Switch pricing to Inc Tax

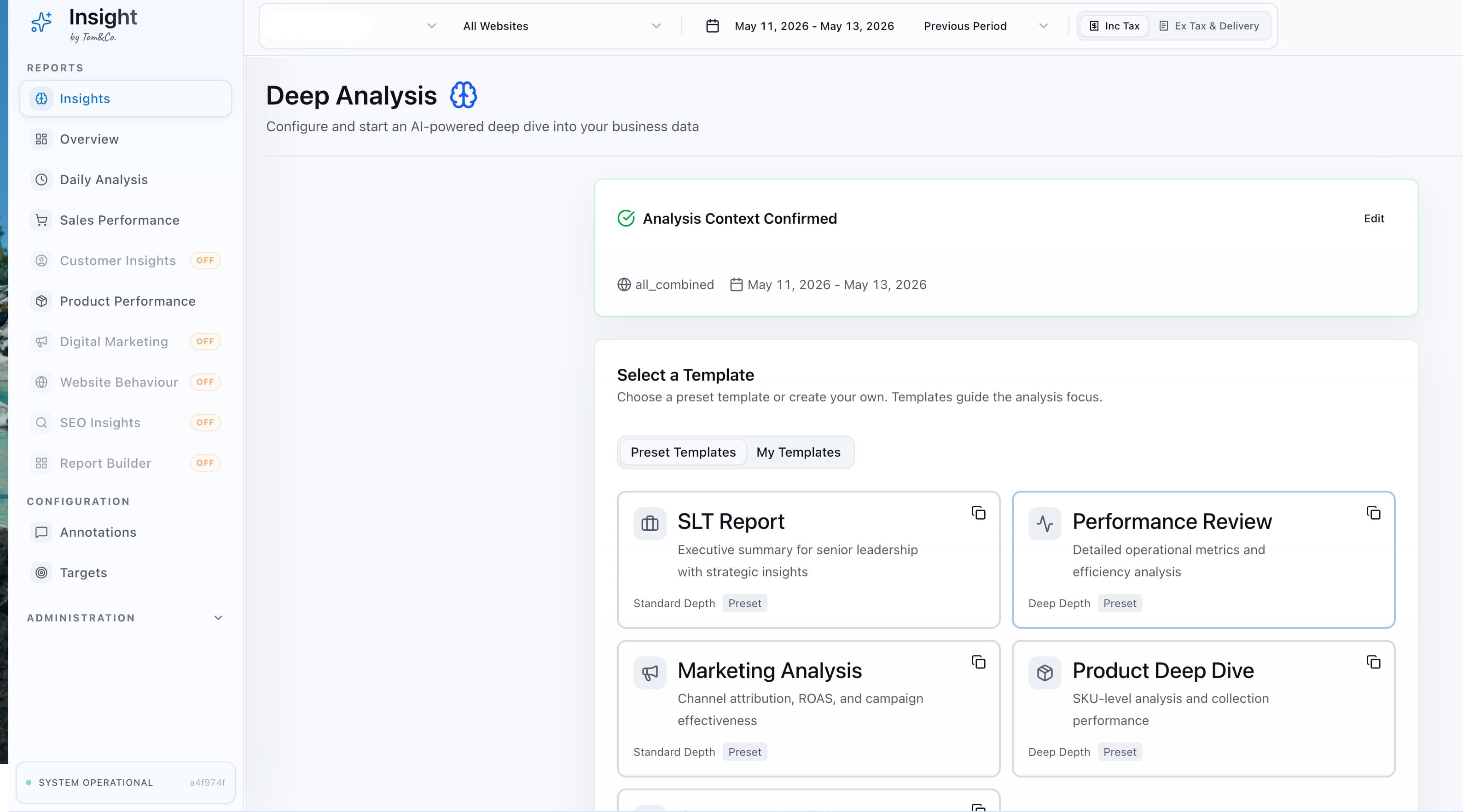point(1115,26)
